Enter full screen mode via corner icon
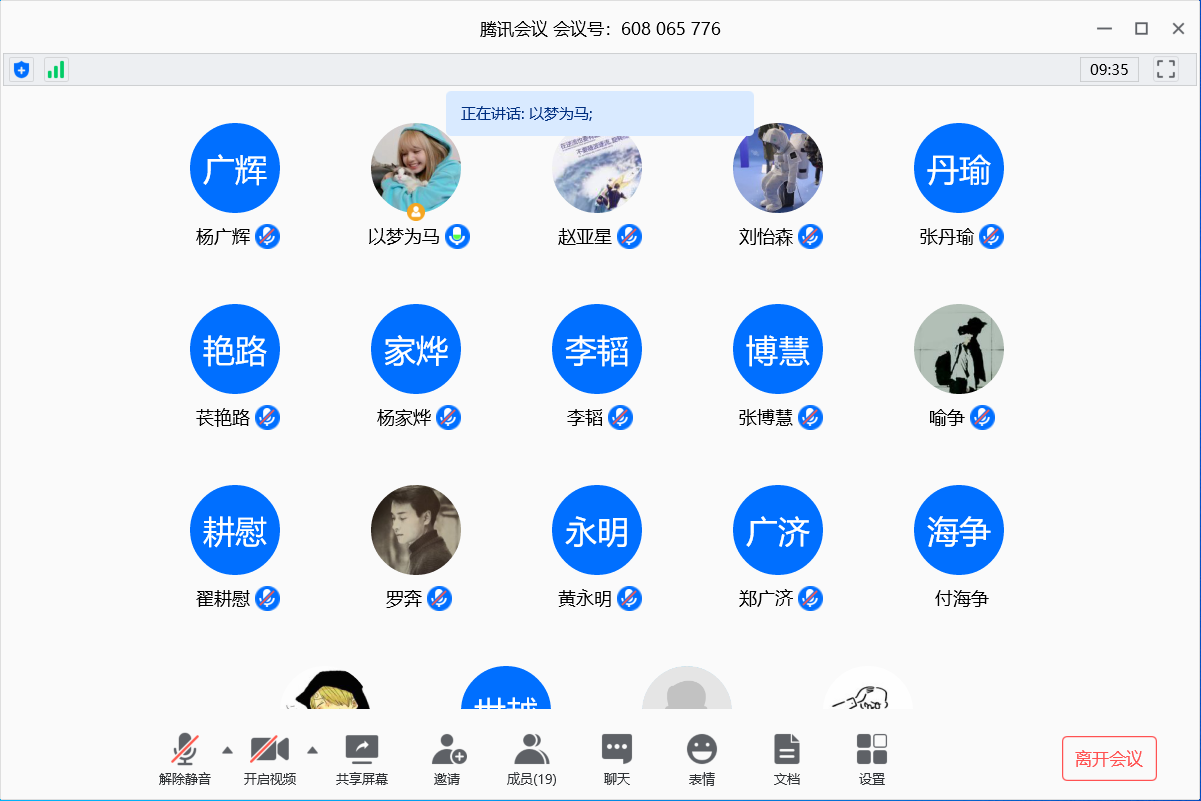1201x801 pixels. tap(1165, 69)
